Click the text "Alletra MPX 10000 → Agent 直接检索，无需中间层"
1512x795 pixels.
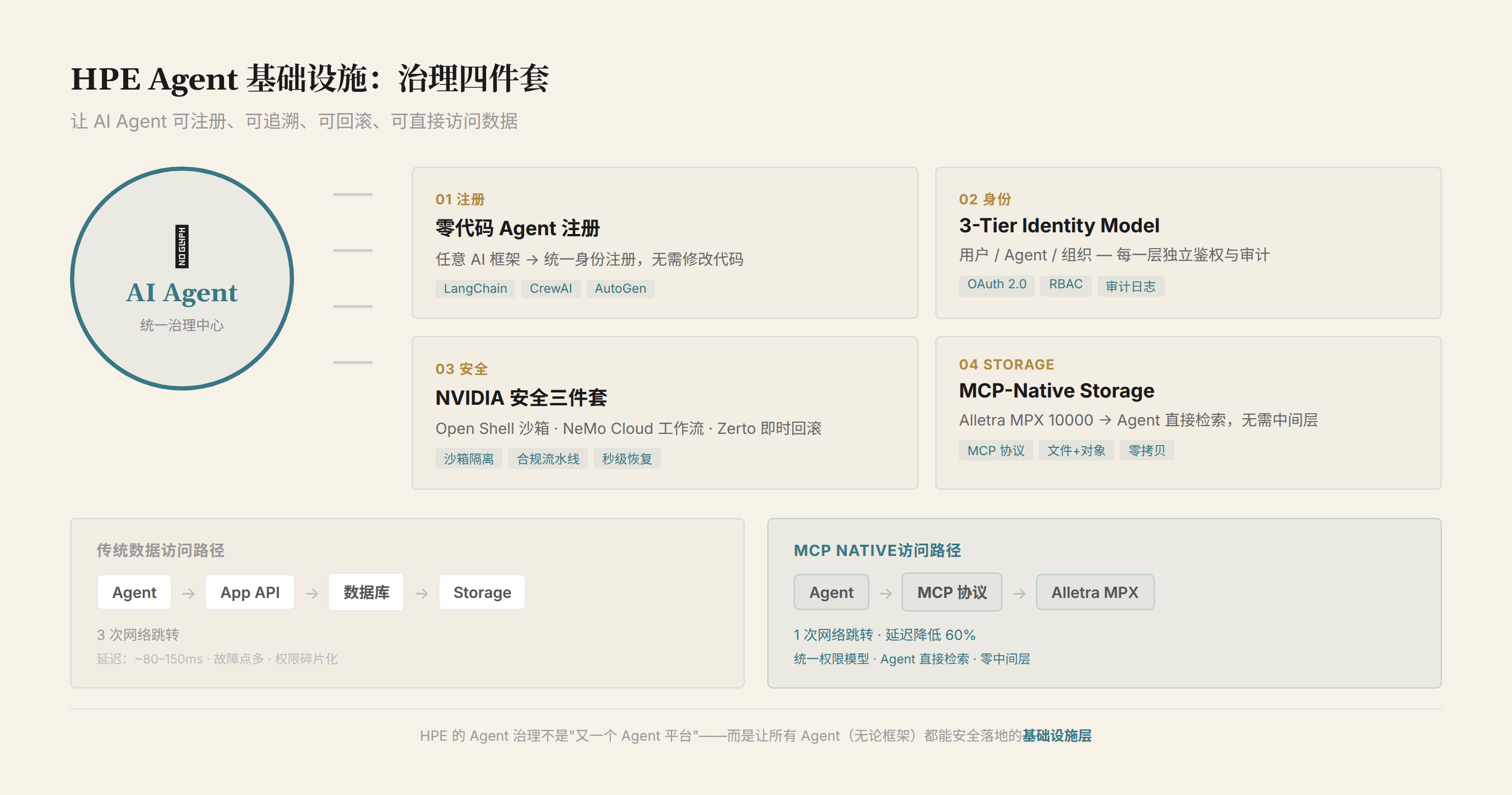pos(1138,420)
